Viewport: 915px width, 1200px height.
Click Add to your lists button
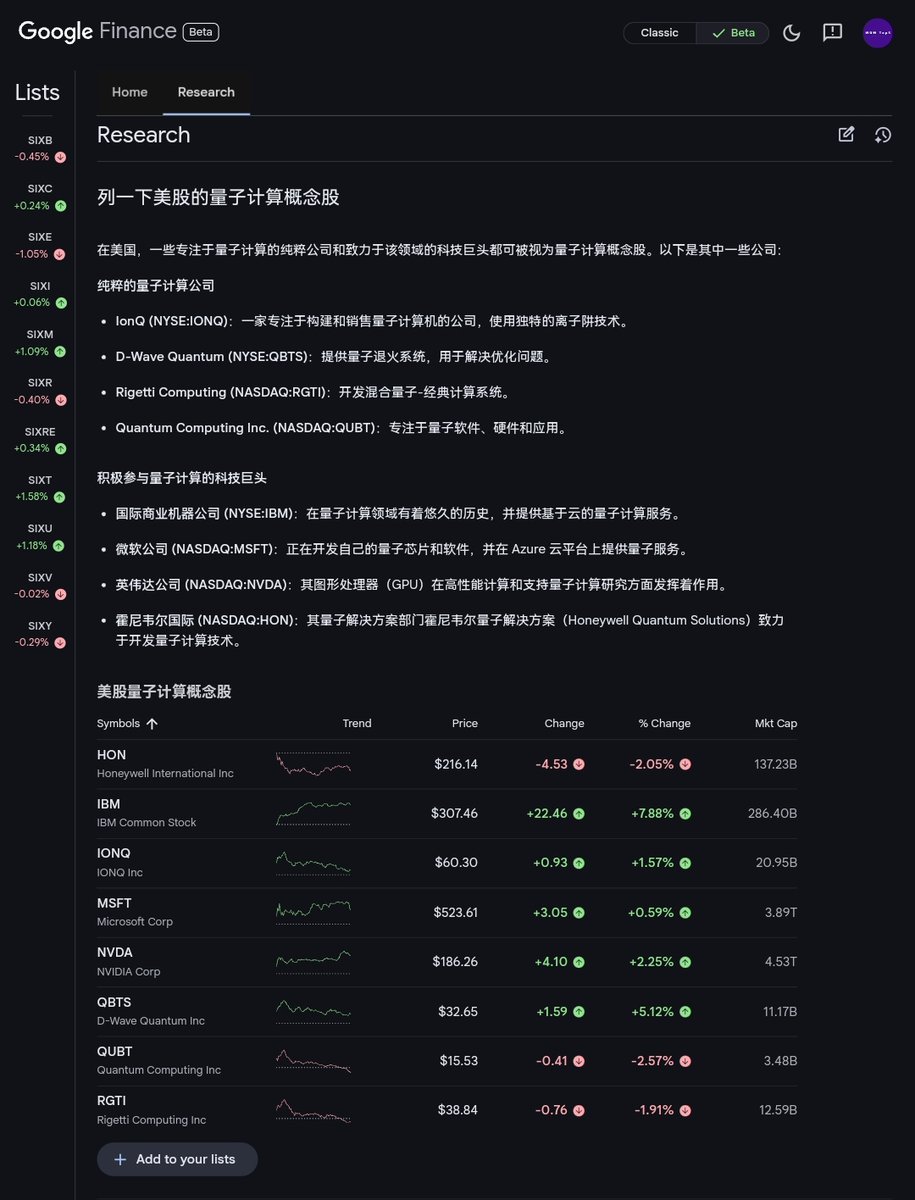(177, 1159)
